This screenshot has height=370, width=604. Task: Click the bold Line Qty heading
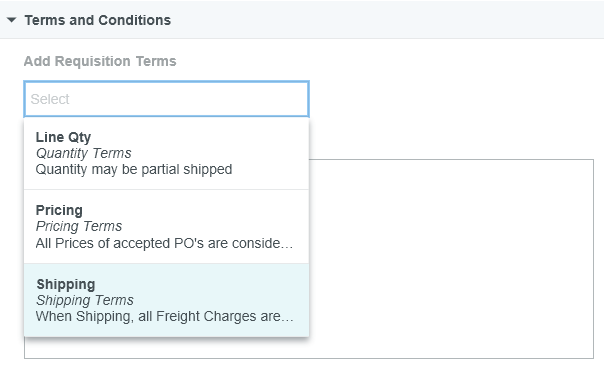coord(63,137)
